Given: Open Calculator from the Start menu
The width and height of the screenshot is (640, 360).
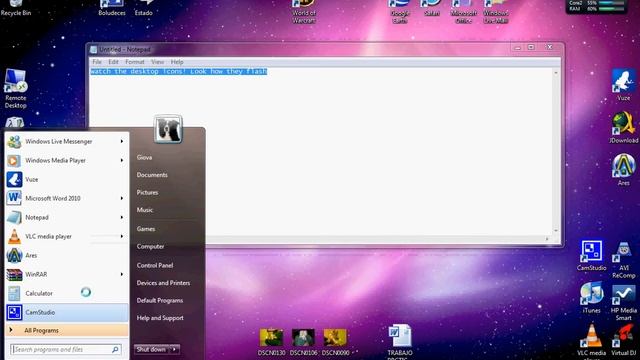Looking at the screenshot, I should pos(67,293).
